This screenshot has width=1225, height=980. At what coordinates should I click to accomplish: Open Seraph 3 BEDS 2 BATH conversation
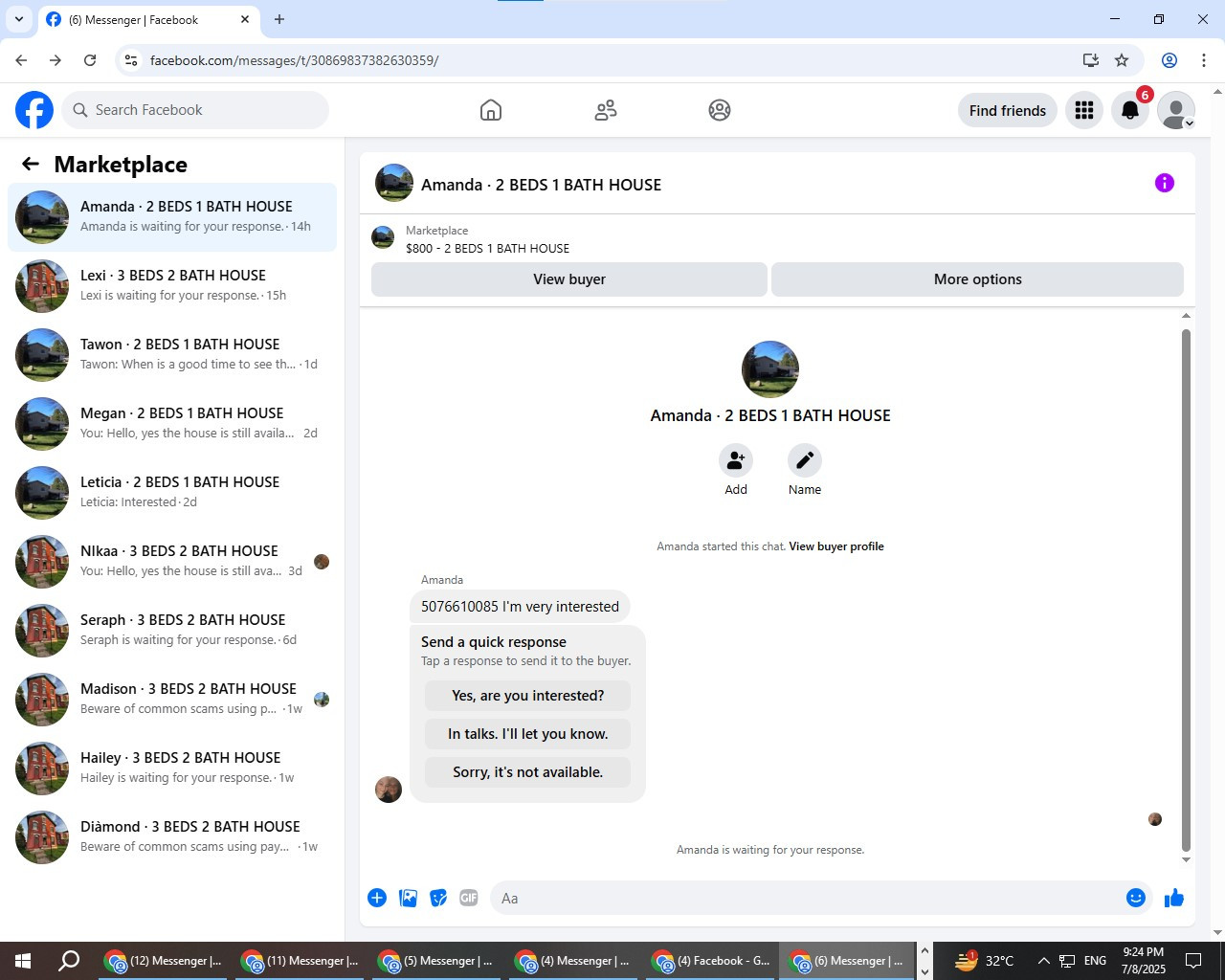point(172,631)
